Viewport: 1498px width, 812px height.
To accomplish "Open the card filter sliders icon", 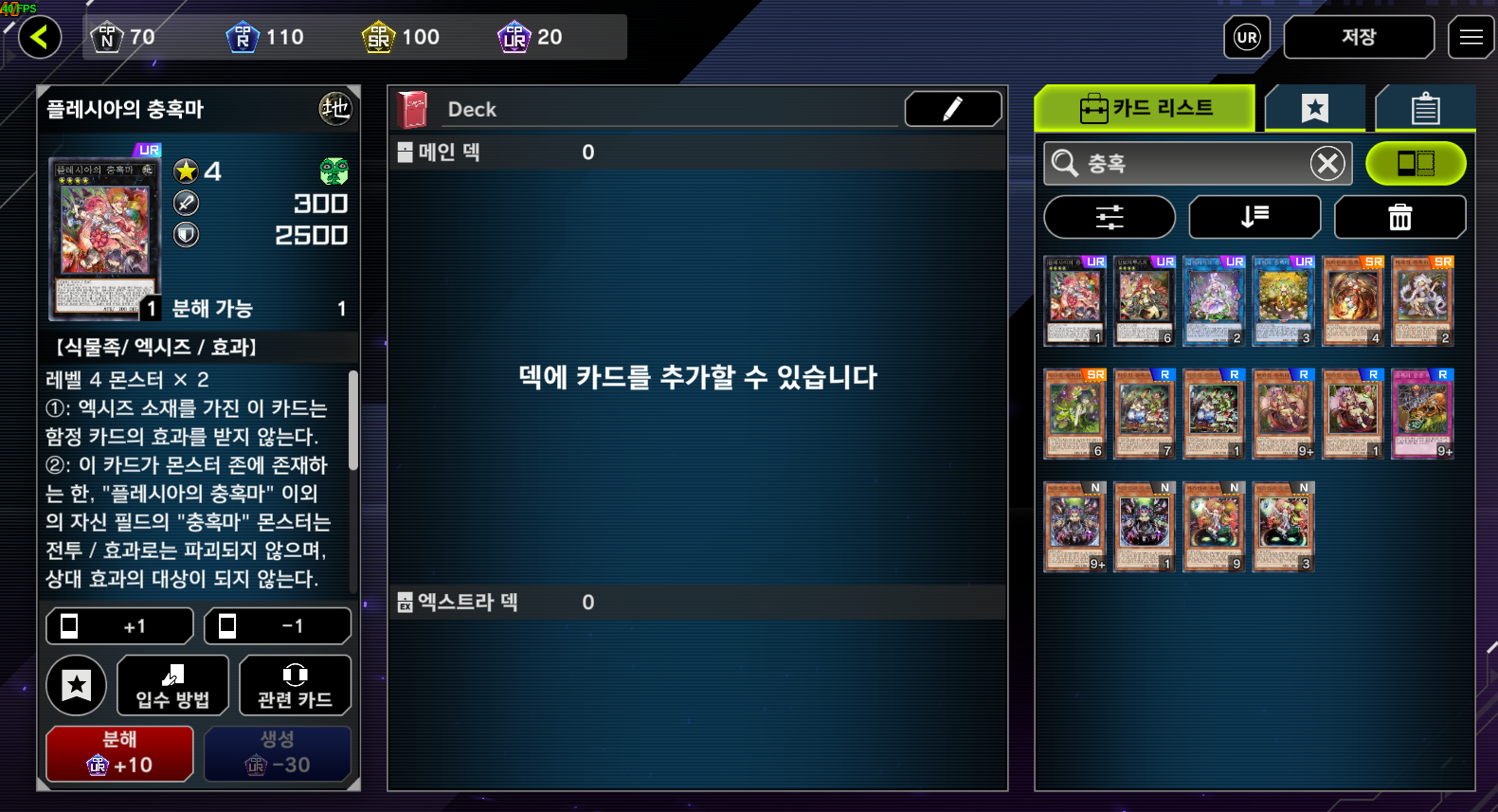I will coord(1110,217).
